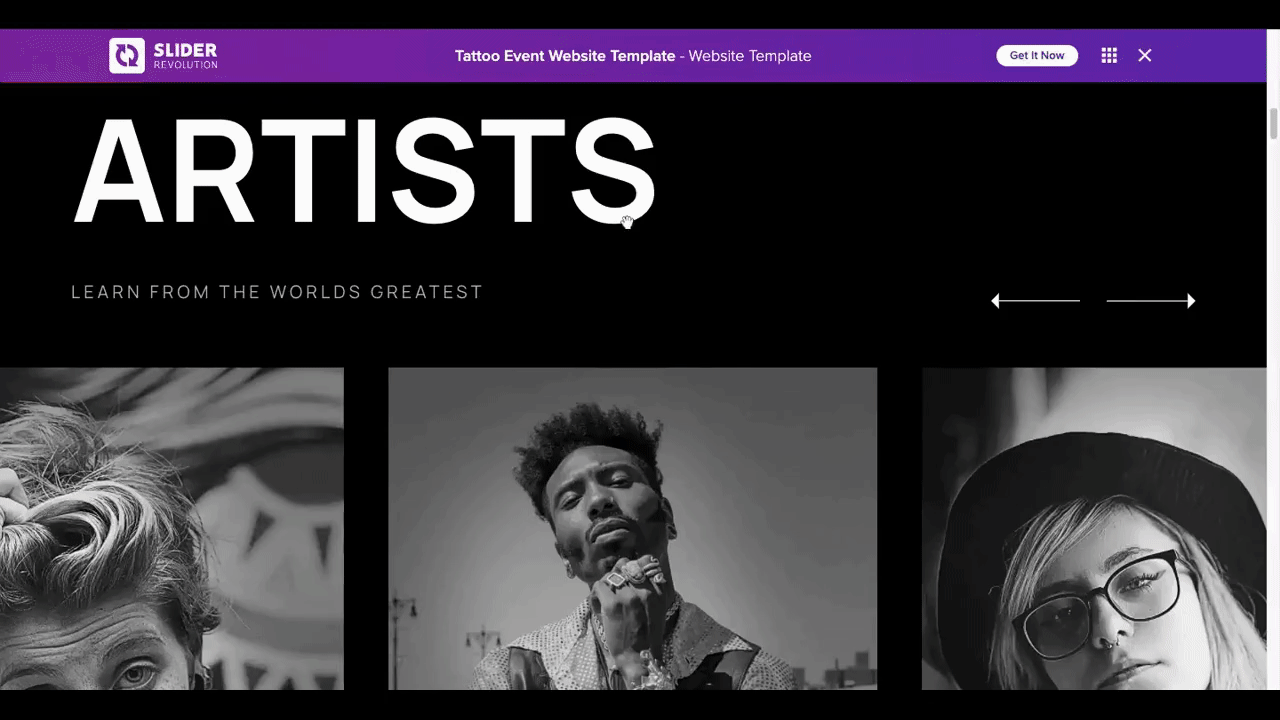This screenshot has width=1280, height=720.
Task: Select the curly-haired man artist photo
Action: [x=632, y=529]
